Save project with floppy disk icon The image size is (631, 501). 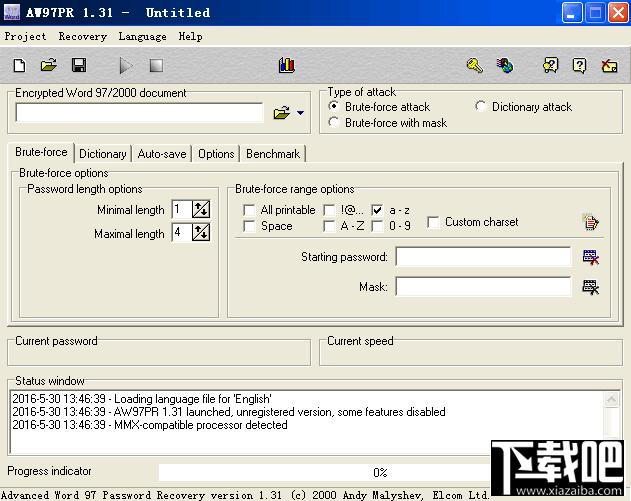[79, 65]
